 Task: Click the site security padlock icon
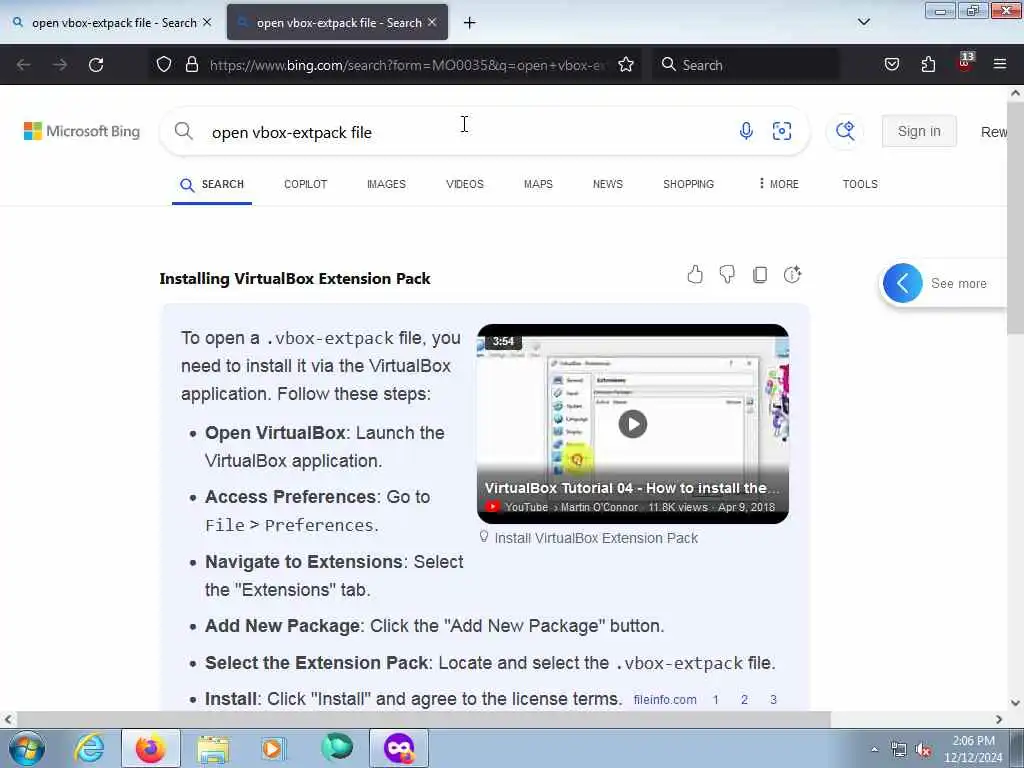coord(191,65)
